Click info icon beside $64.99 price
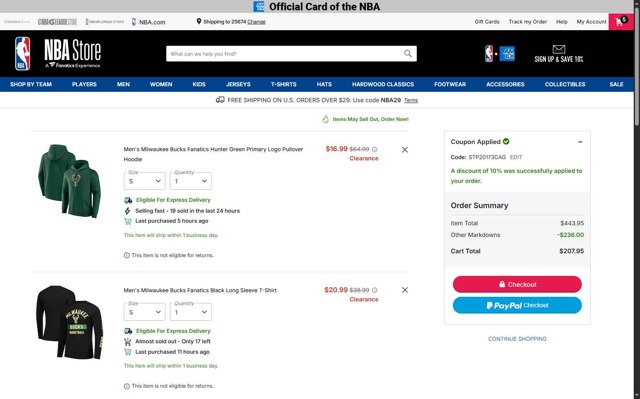The height and width of the screenshot is (399, 640). point(375,149)
